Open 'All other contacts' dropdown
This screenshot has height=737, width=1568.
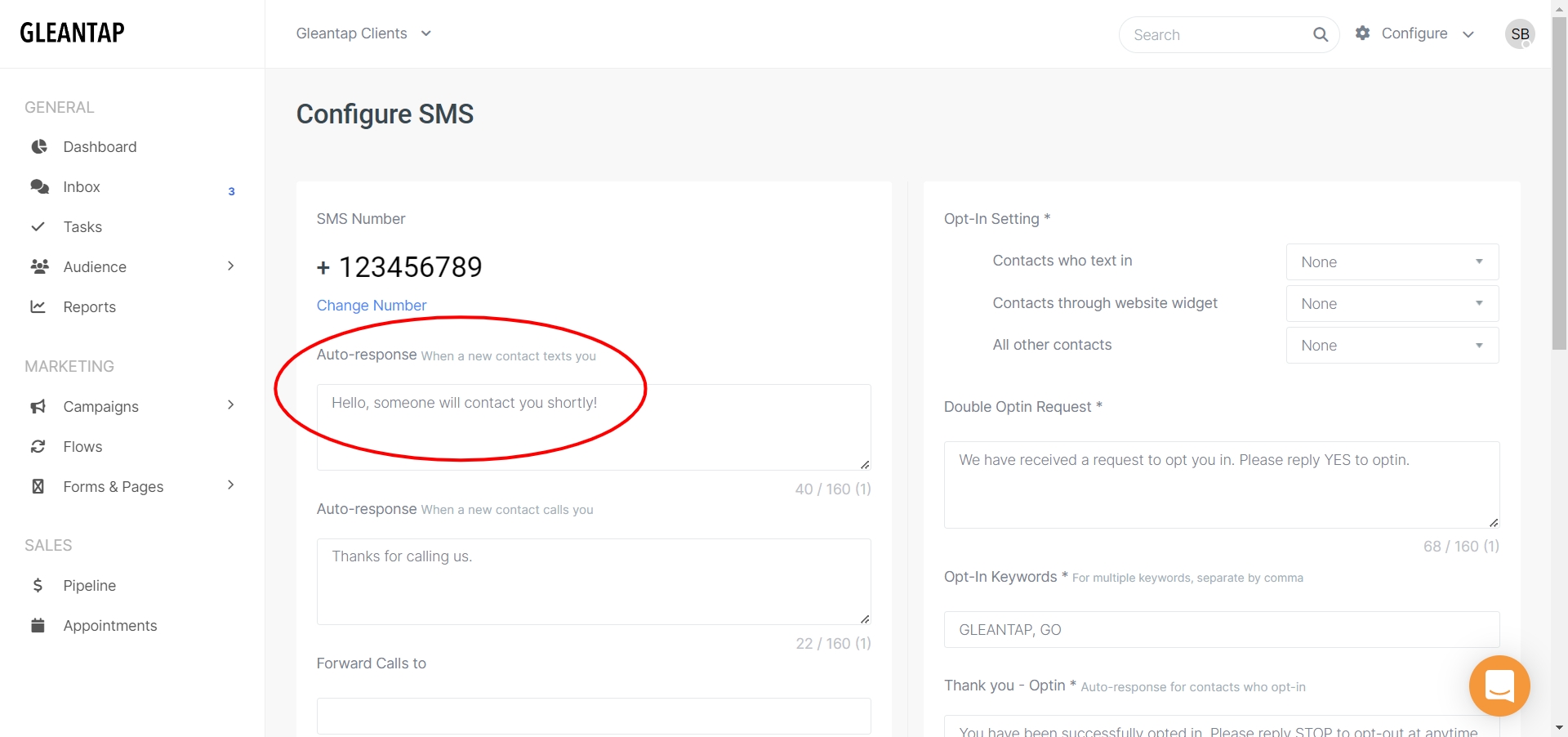point(1392,346)
